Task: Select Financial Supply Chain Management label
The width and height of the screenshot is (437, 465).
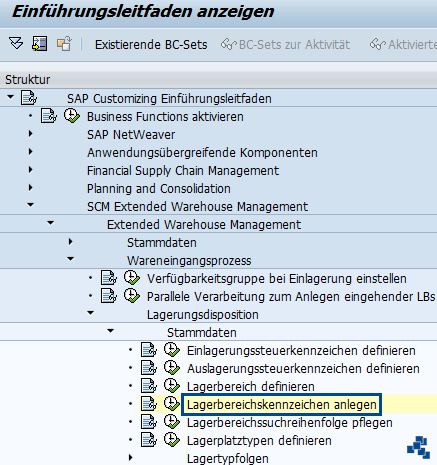Action: [x=183, y=171]
